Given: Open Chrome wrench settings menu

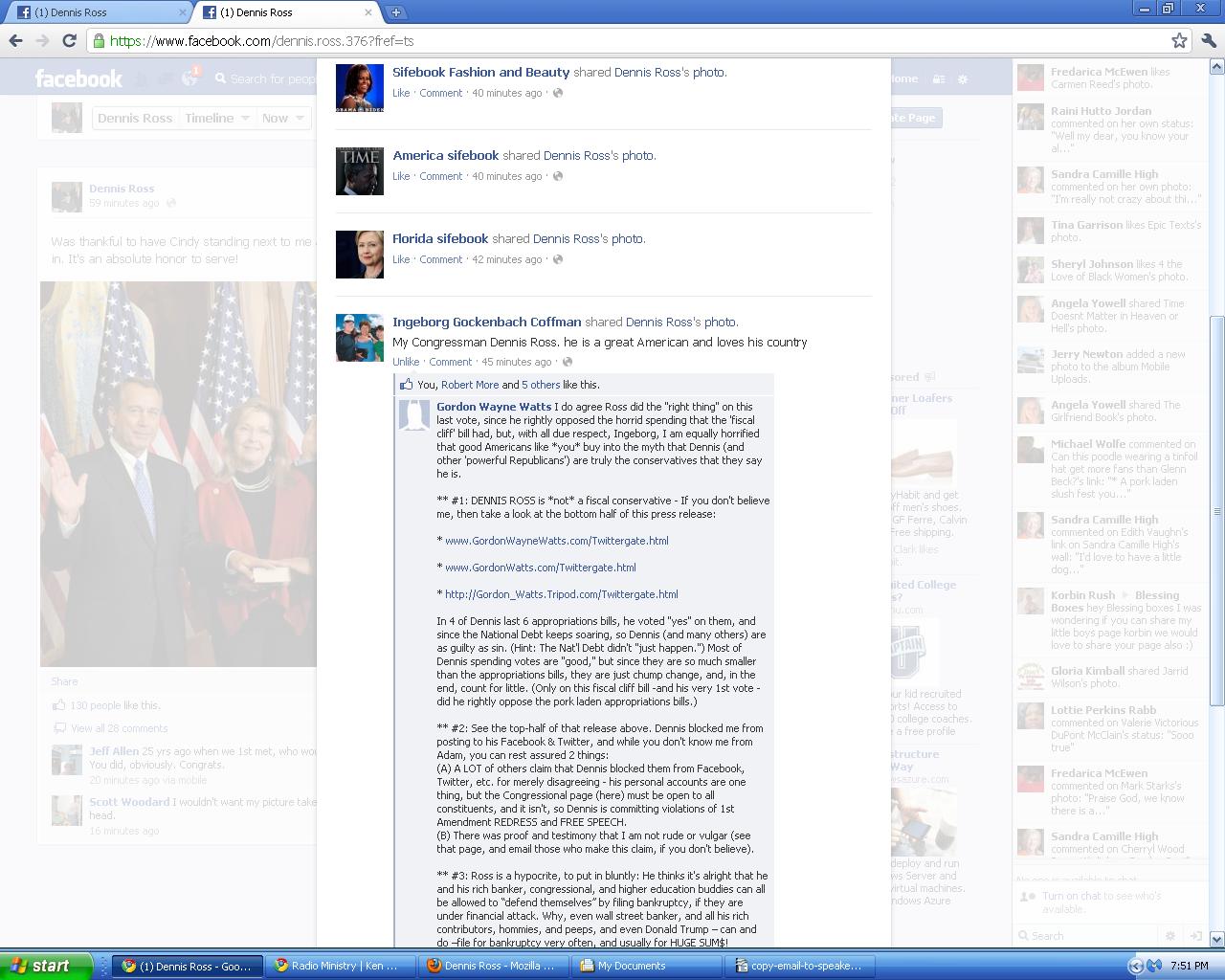Looking at the screenshot, I should pyautogui.click(x=1208, y=40).
